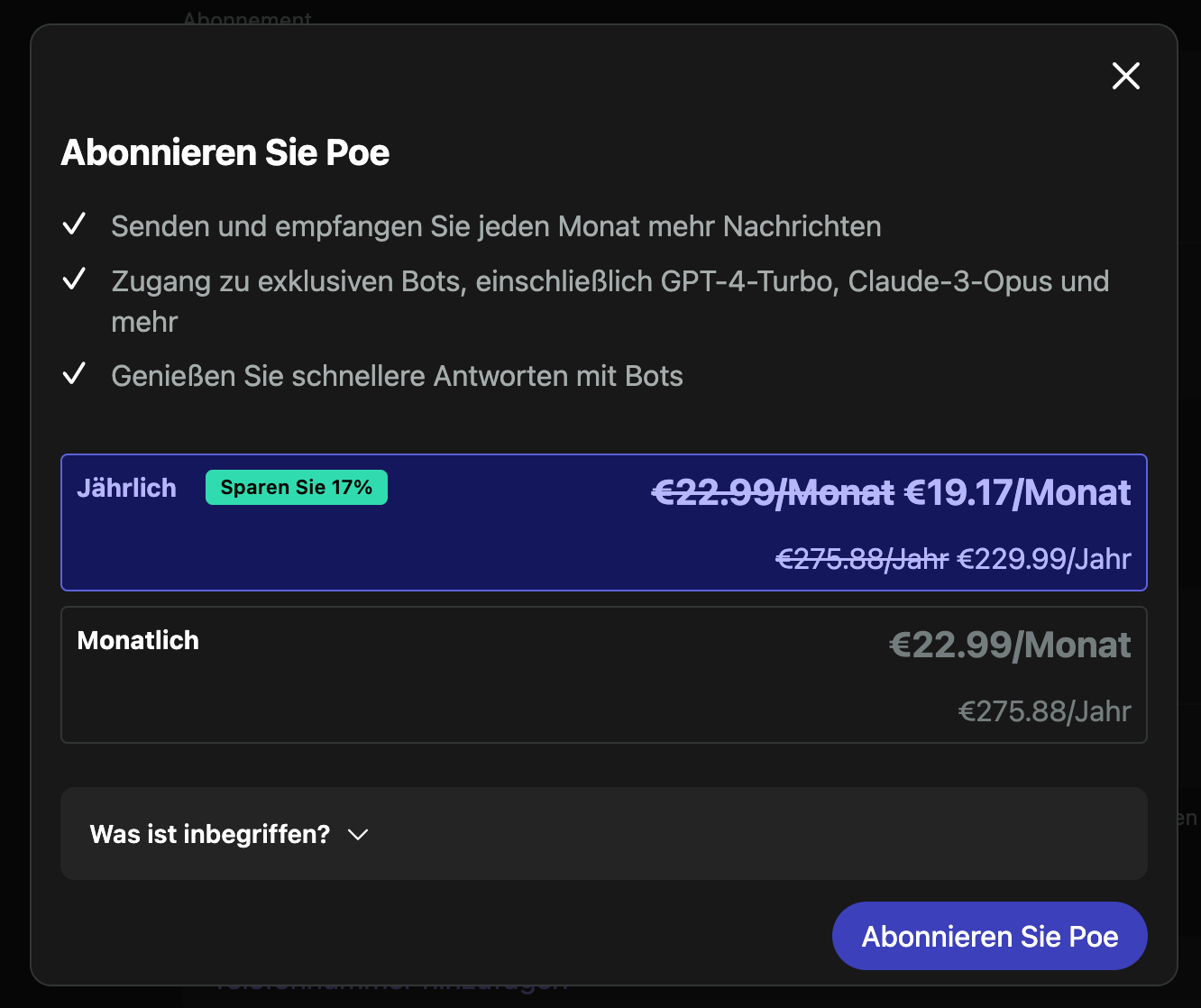Image resolution: width=1201 pixels, height=1008 pixels.
Task: Click the struck-through €22.99/Monat price
Action: click(773, 493)
